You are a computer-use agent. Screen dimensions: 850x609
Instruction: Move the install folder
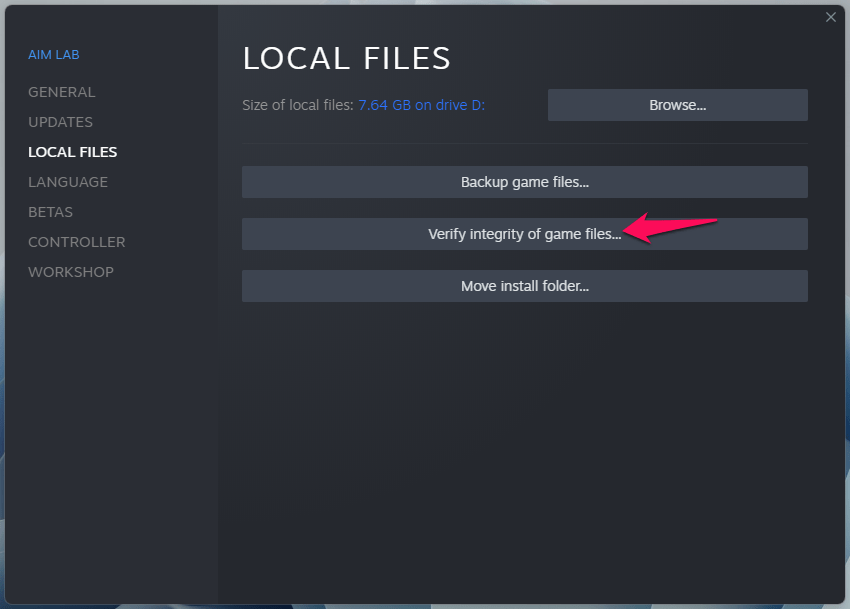pos(524,286)
